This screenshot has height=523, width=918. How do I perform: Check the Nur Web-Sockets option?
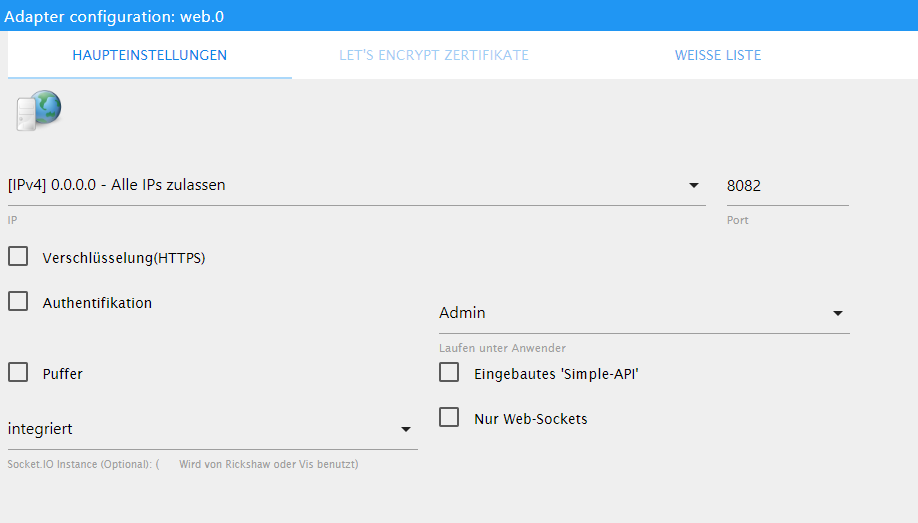pos(449,418)
